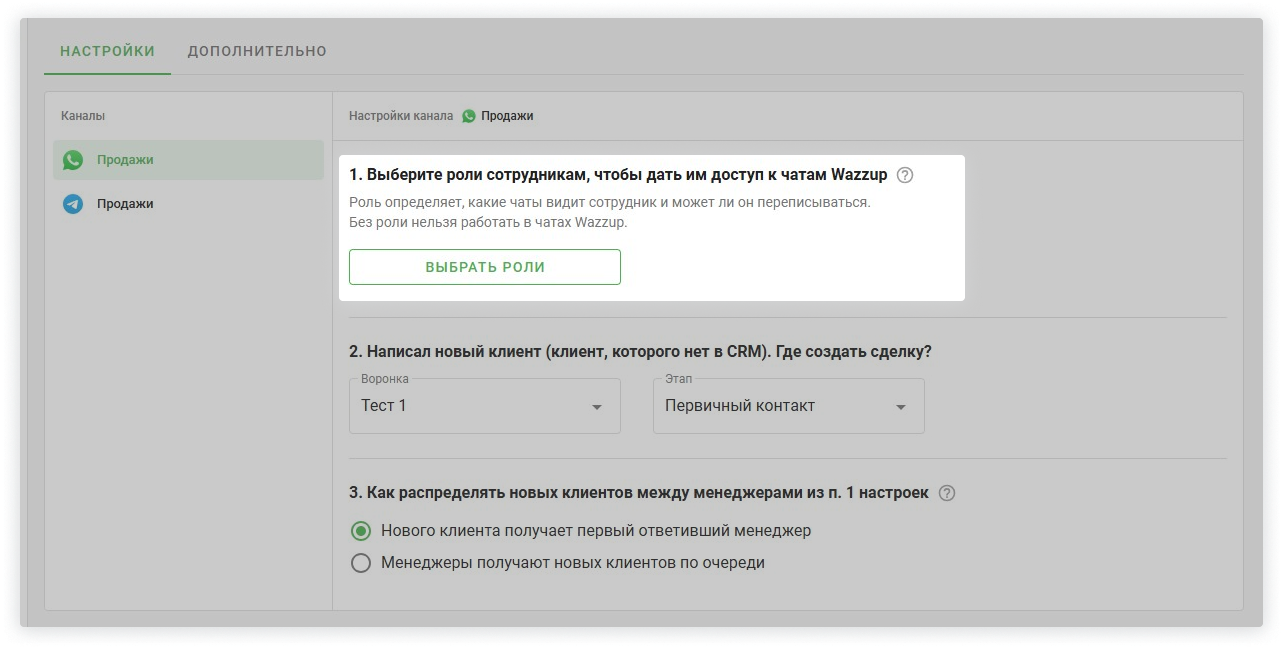
Task: Select radio button for first responding manager
Action: (x=361, y=531)
